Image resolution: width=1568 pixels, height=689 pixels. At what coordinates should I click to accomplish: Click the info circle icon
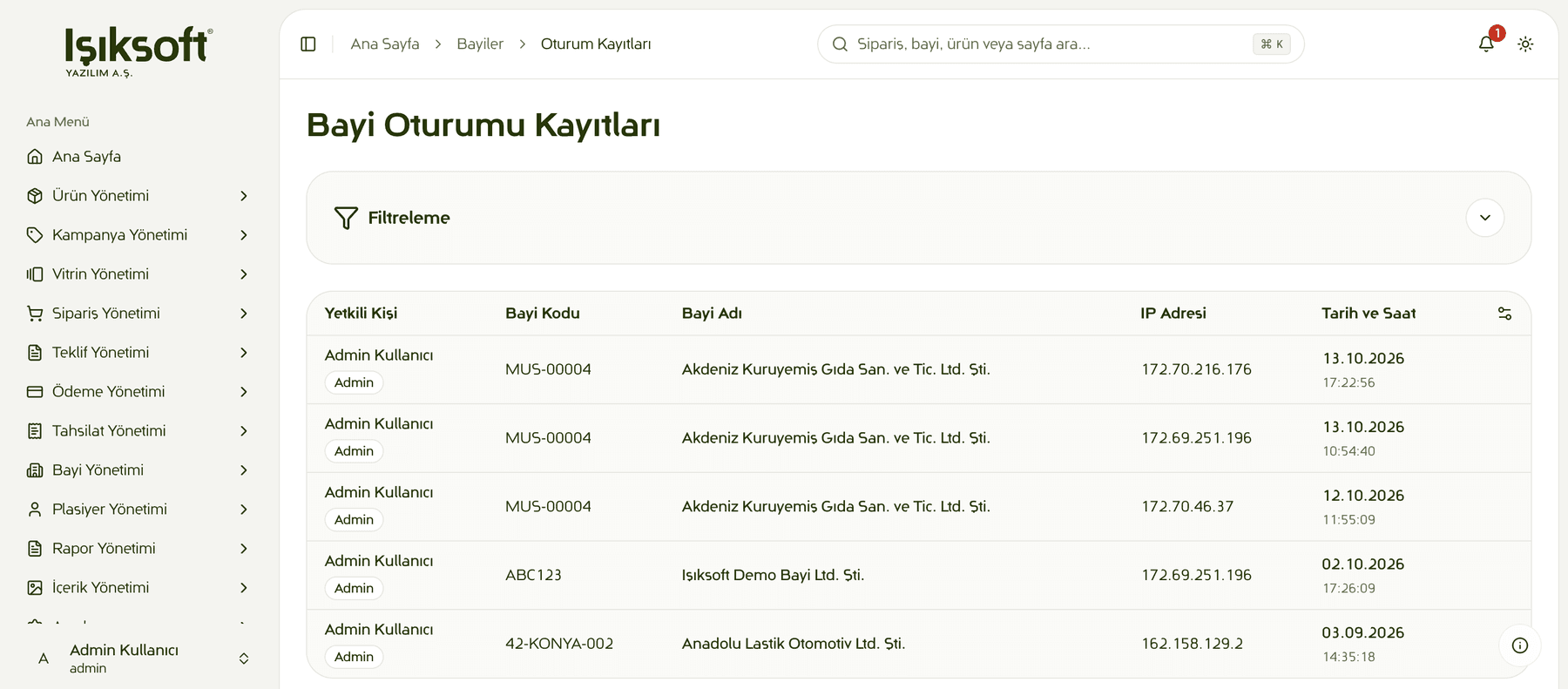(1520, 645)
